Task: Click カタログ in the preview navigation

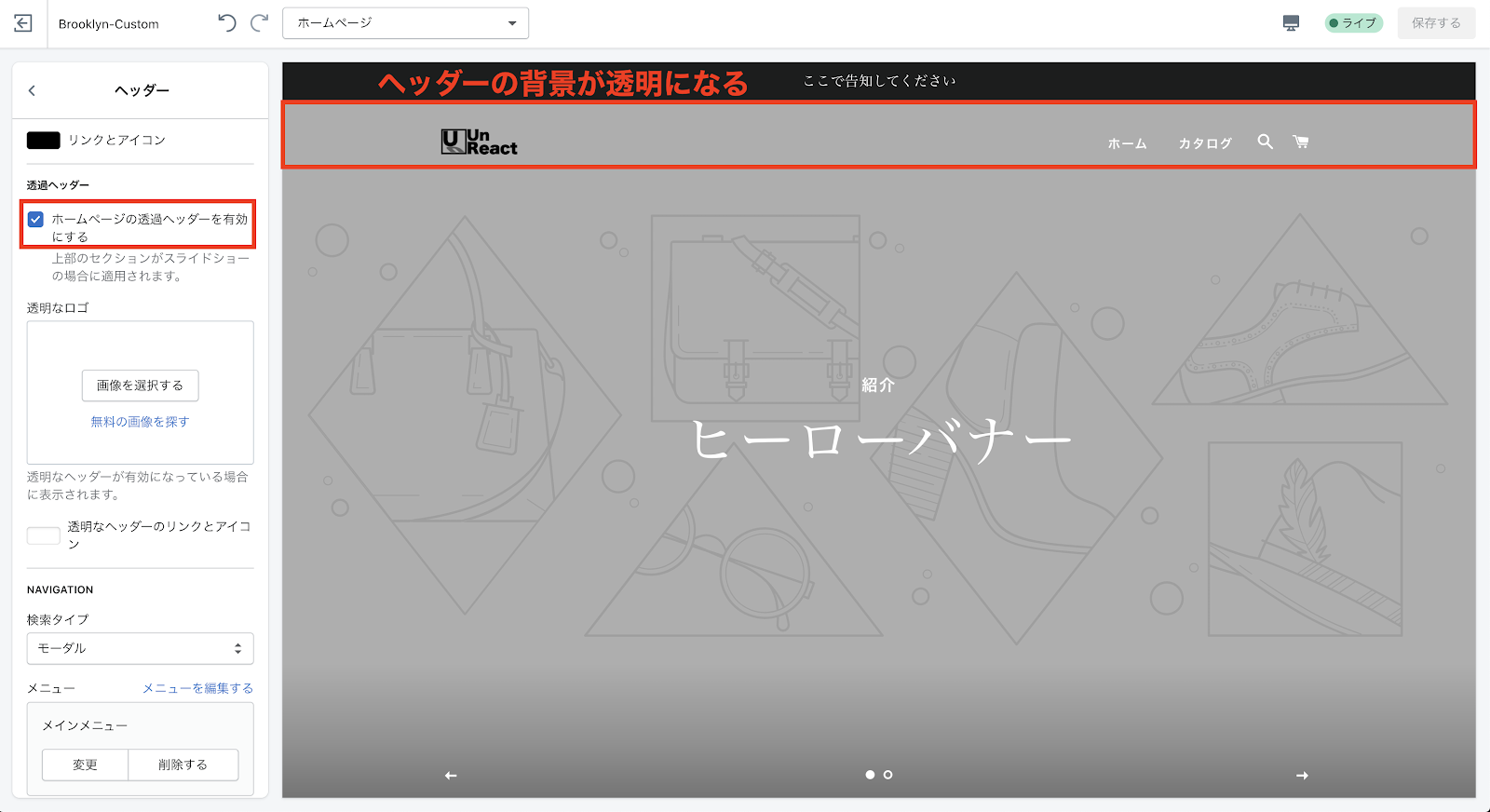Action: coord(1205,143)
